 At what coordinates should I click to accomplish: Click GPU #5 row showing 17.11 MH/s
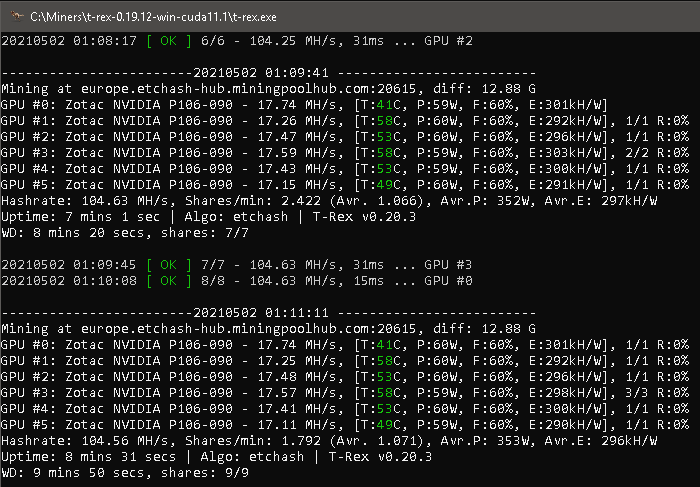[x=345, y=425]
